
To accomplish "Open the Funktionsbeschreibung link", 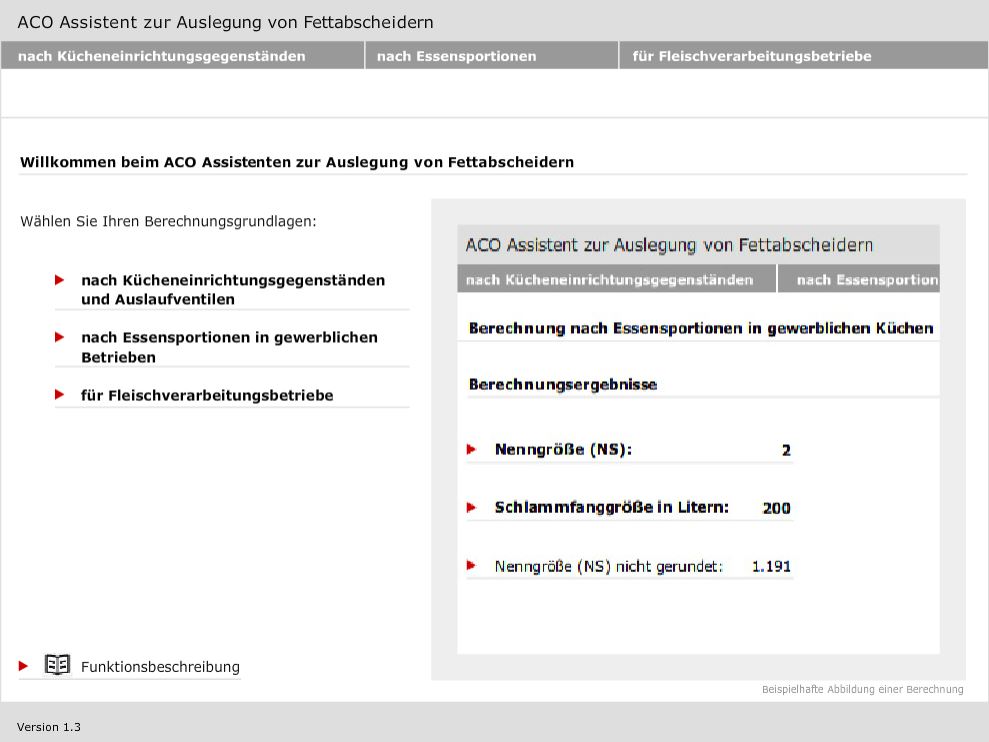I will pyautogui.click(x=160, y=667).
